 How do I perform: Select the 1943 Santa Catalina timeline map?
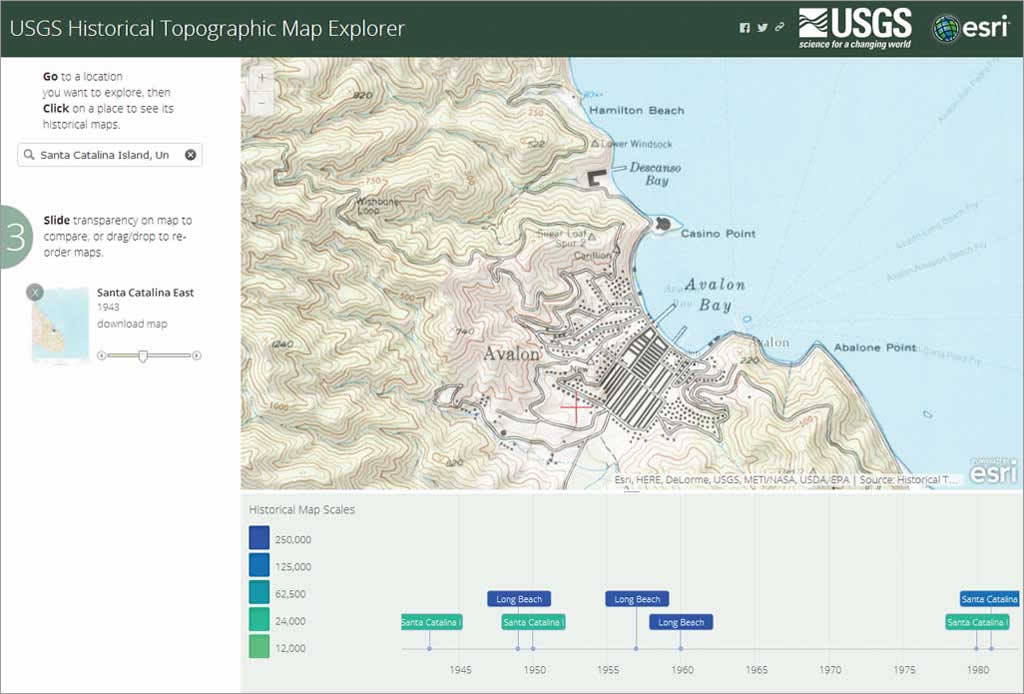431,622
